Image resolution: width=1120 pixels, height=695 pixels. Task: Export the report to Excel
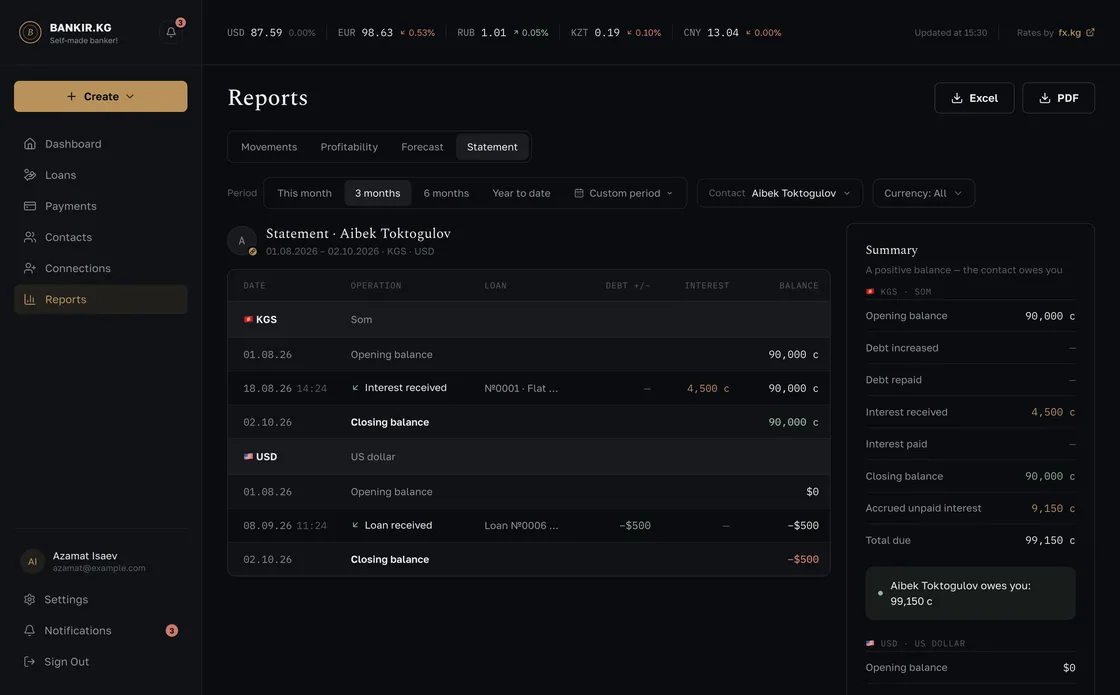point(974,98)
